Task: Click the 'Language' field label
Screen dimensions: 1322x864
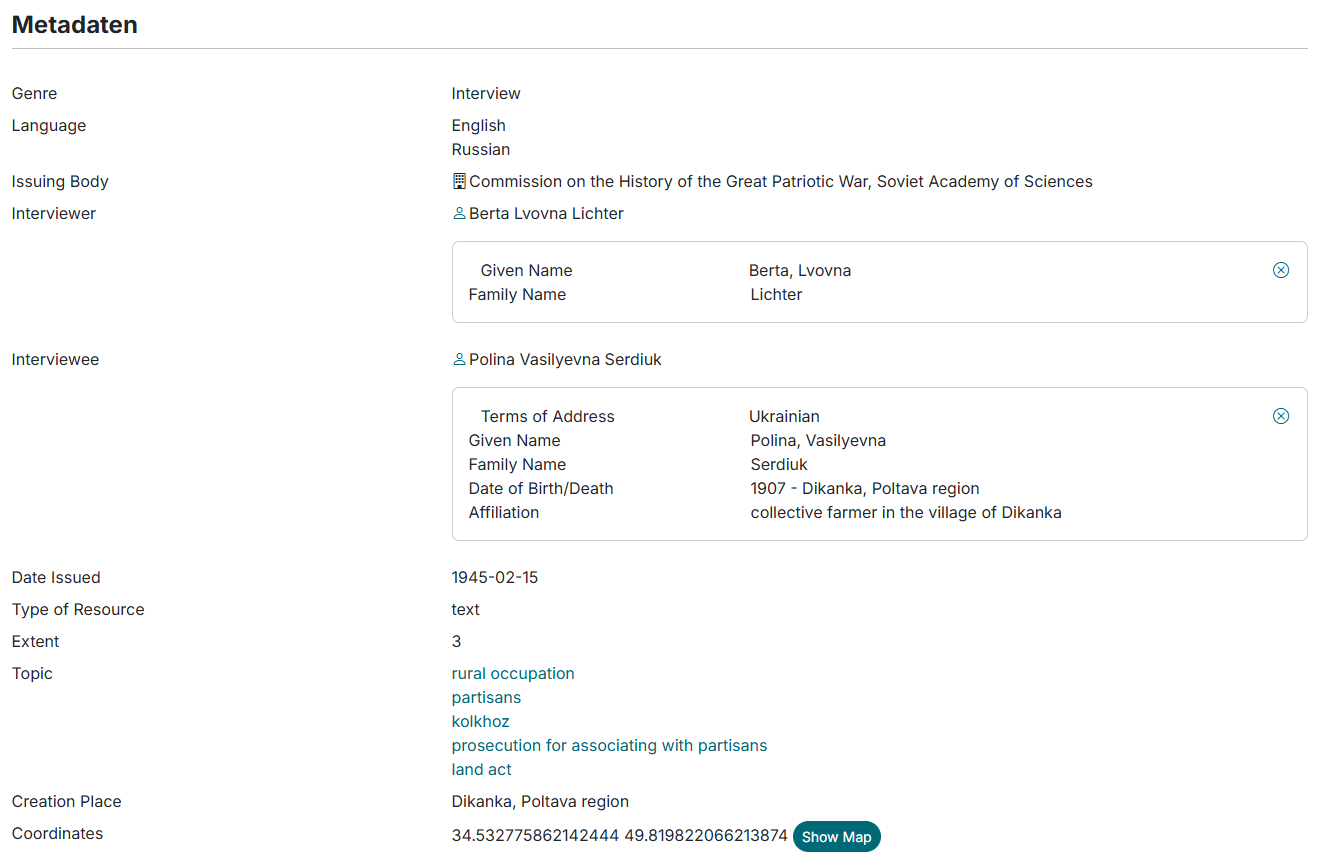Action: (49, 125)
